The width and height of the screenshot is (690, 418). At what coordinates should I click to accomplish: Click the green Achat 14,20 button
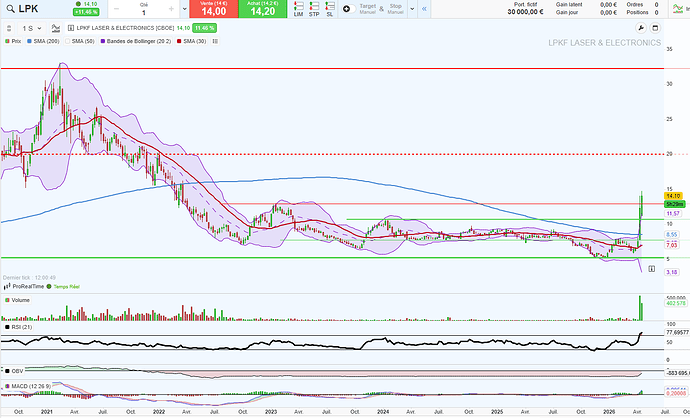263,9
